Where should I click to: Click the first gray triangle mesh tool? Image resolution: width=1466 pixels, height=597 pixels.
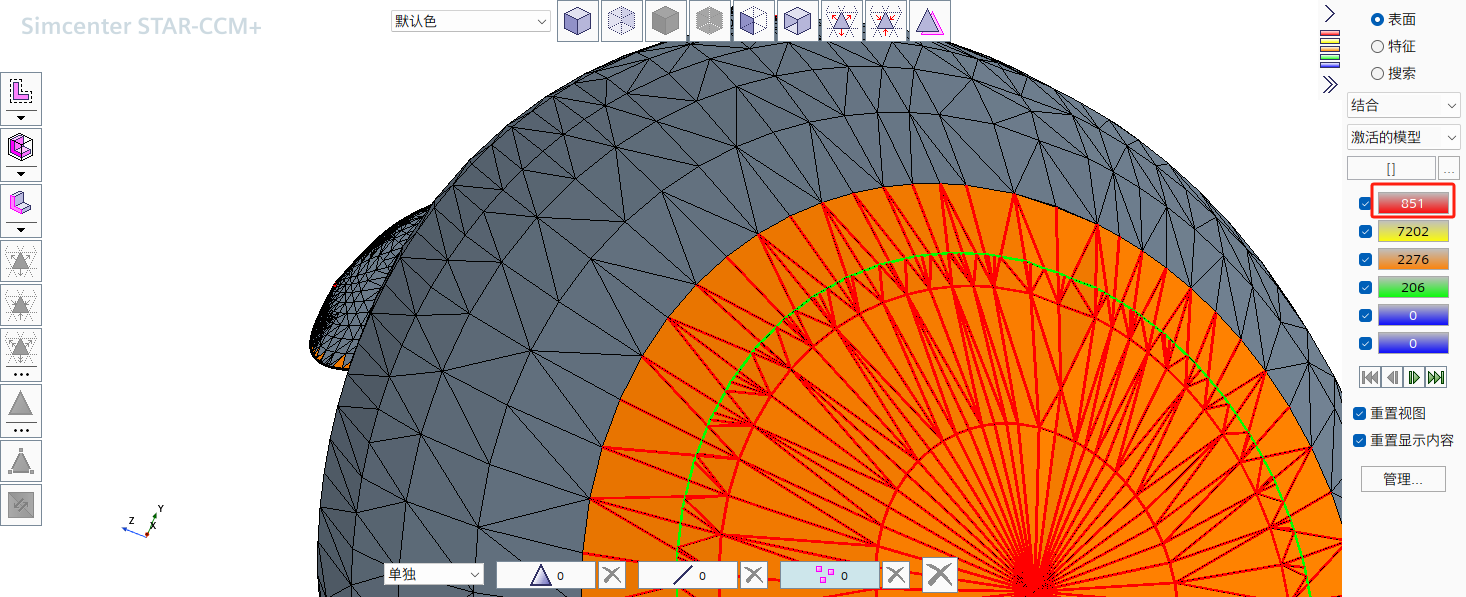(21, 261)
